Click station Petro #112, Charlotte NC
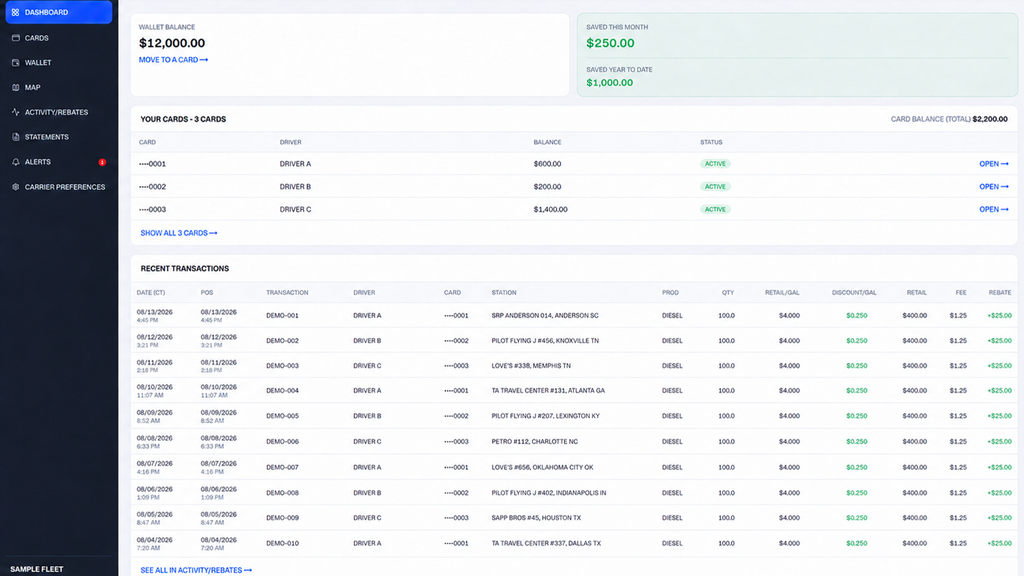Viewport: 1024px width, 576px height. (x=534, y=441)
